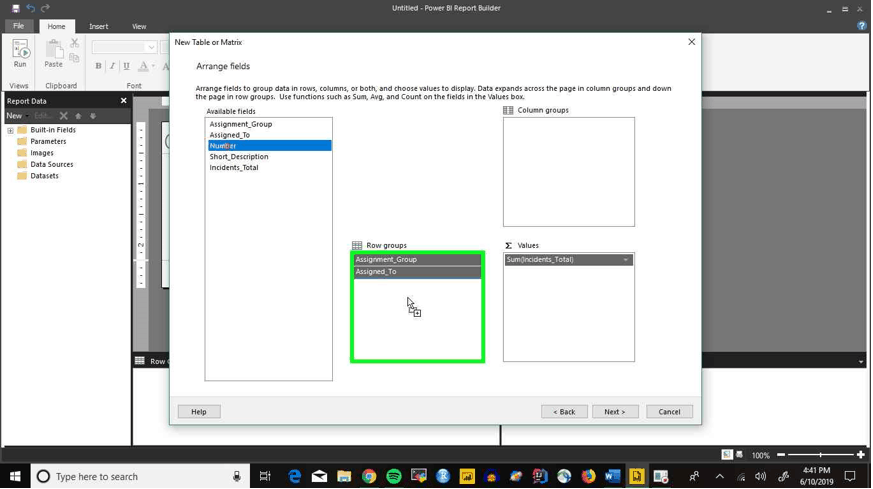
Task: Open Spotify from the taskbar
Action: 394,477
